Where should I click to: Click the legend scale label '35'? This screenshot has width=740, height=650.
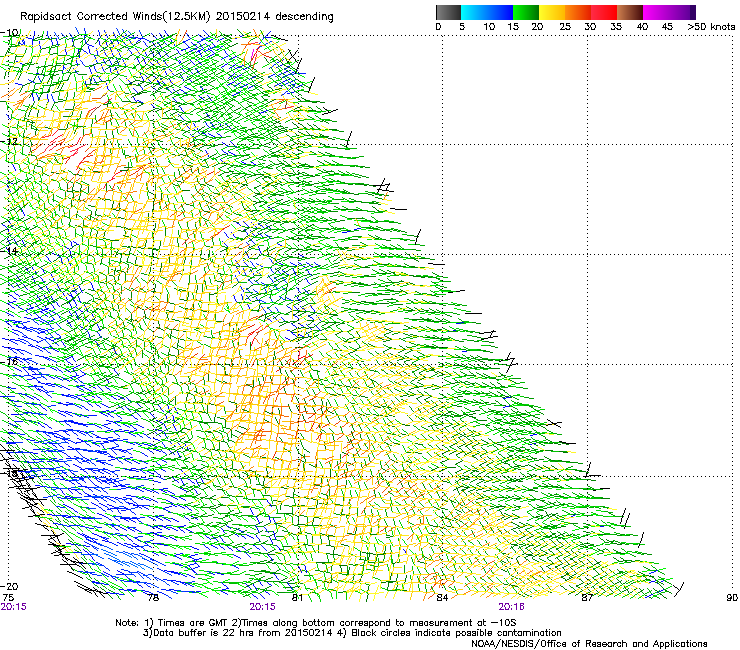point(616,27)
